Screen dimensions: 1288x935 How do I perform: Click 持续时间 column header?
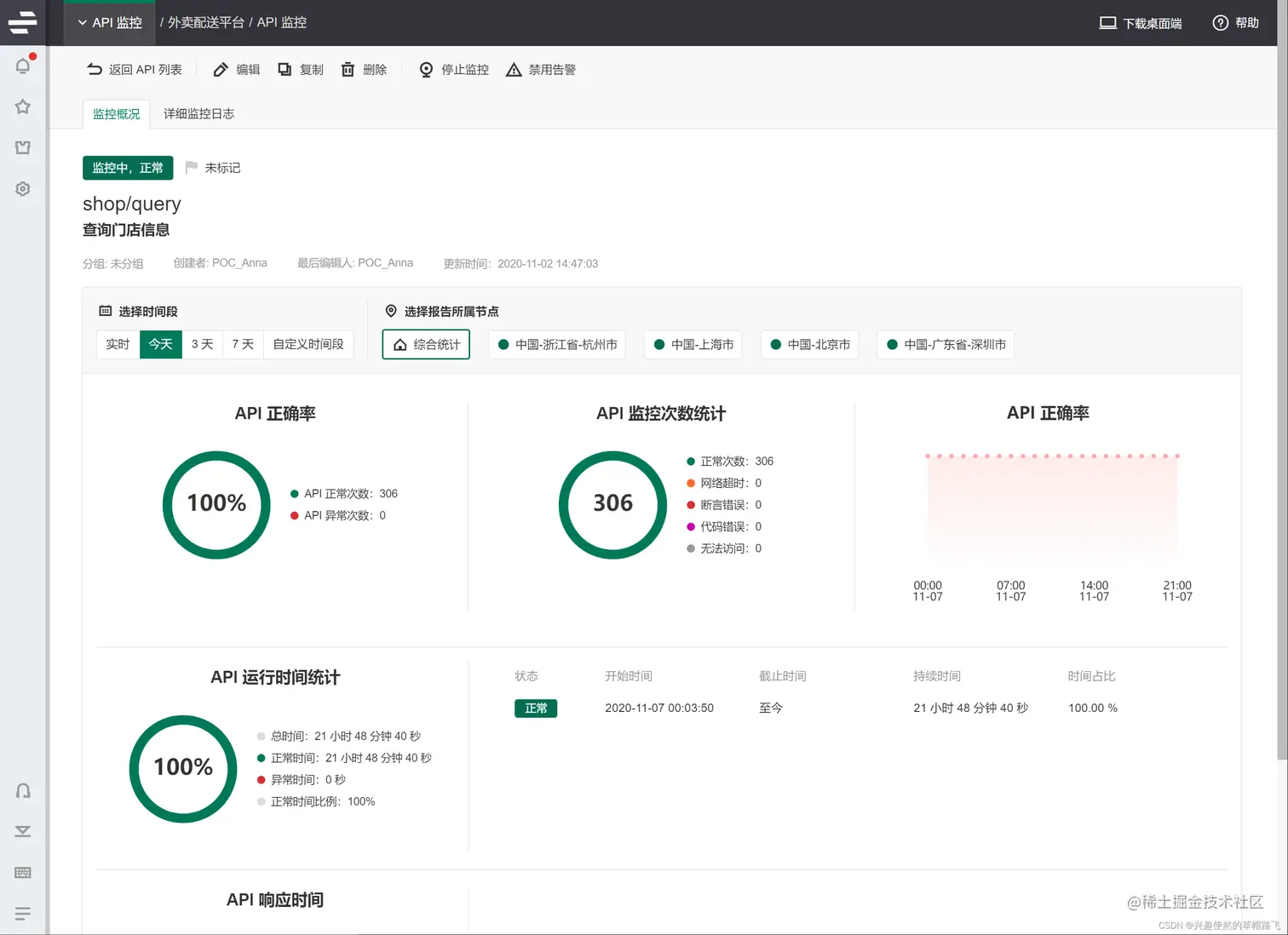(x=937, y=676)
